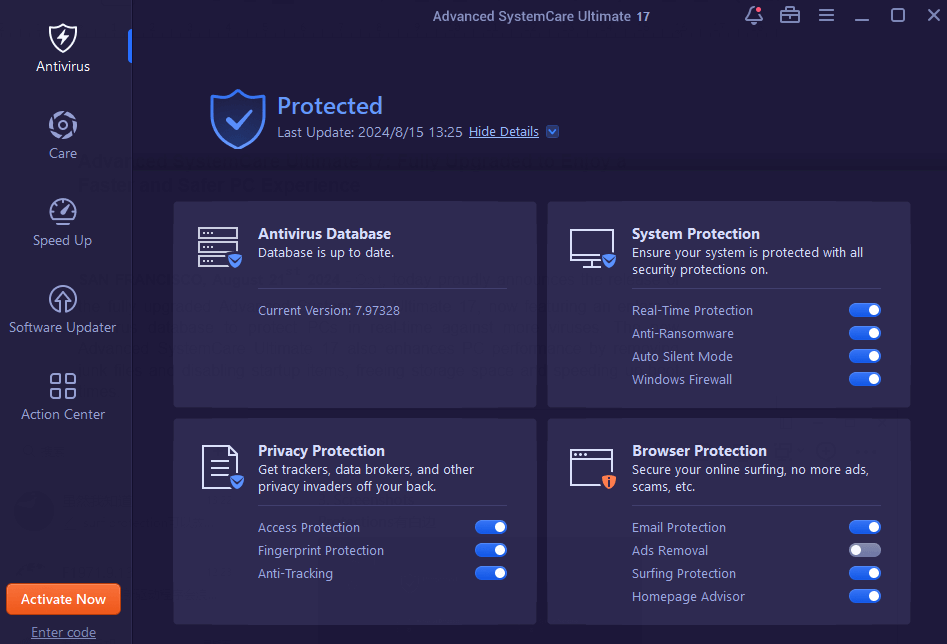This screenshot has height=644, width=947.
Task: Click the notification bell icon
Action: [754, 15]
